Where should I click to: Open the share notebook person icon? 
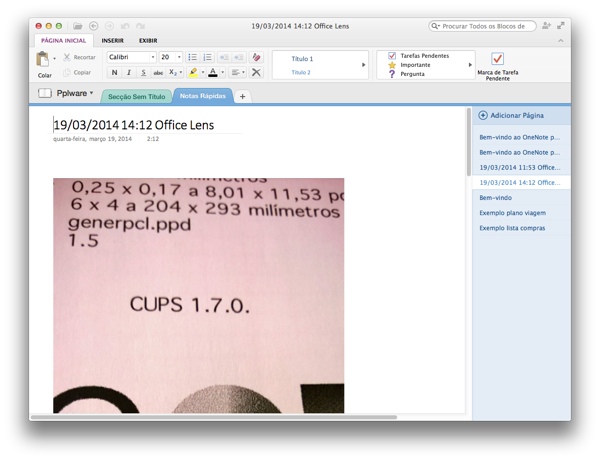click(x=546, y=26)
